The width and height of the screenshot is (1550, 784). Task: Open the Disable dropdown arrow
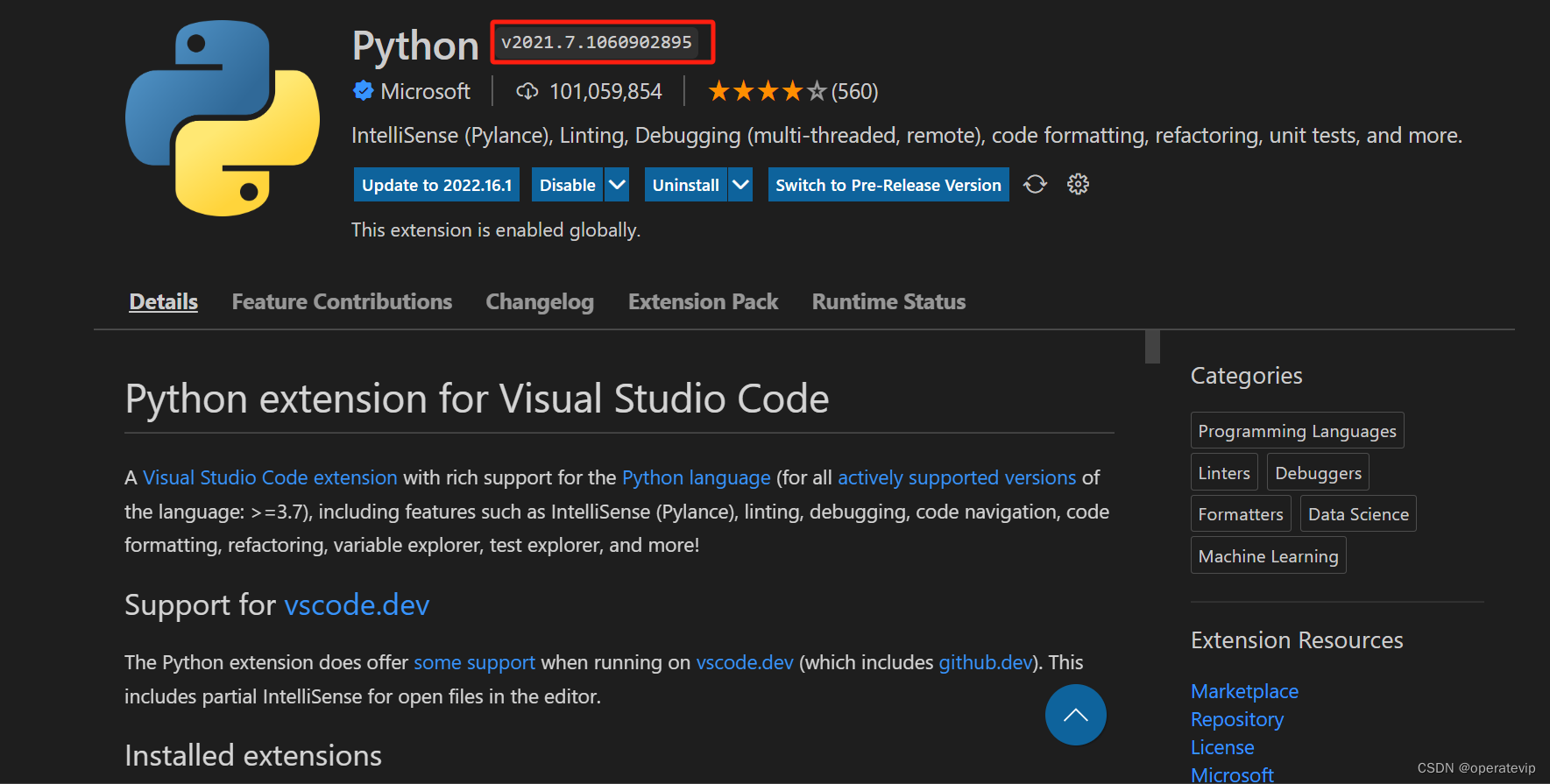[x=617, y=185]
